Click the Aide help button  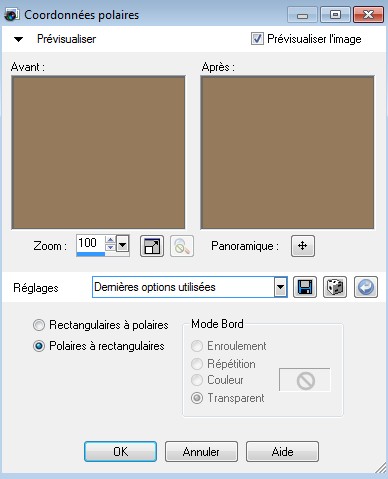pos(282,452)
